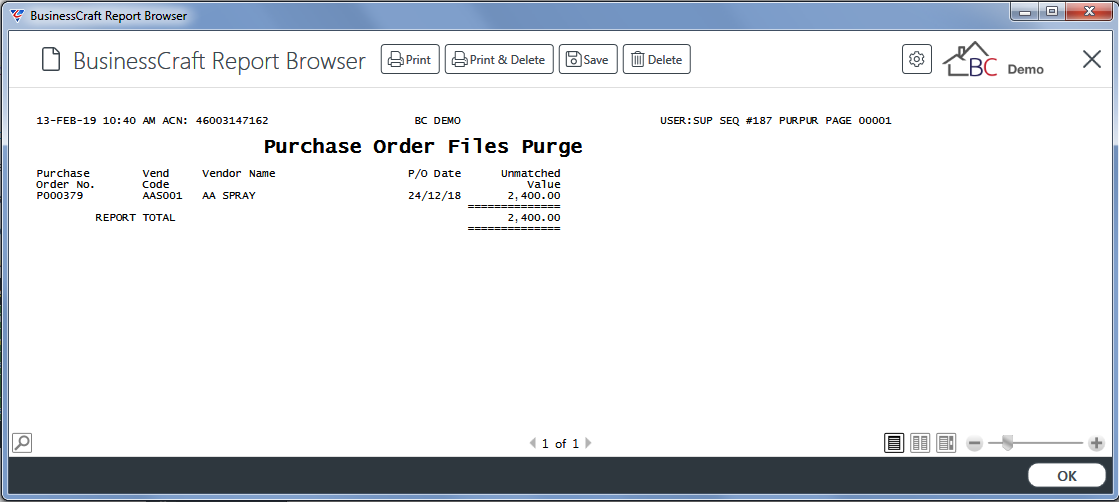Zoom out with minus button
Screen dimensions: 1119x502
[974, 443]
